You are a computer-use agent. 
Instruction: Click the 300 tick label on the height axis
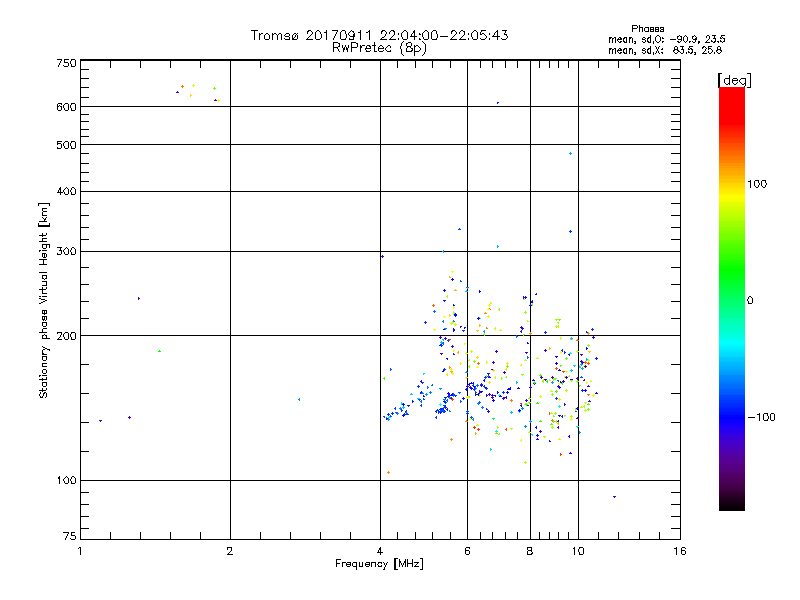pyautogui.click(x=66, y=251)
